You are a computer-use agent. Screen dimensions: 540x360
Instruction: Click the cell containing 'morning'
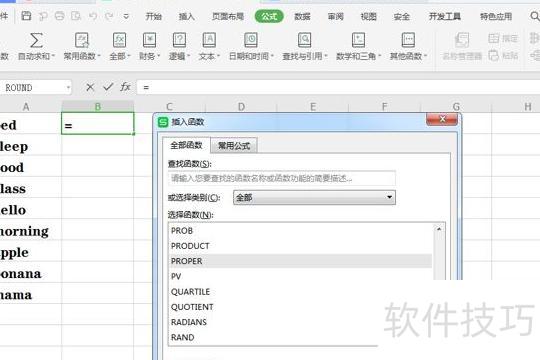coord(31,230)
